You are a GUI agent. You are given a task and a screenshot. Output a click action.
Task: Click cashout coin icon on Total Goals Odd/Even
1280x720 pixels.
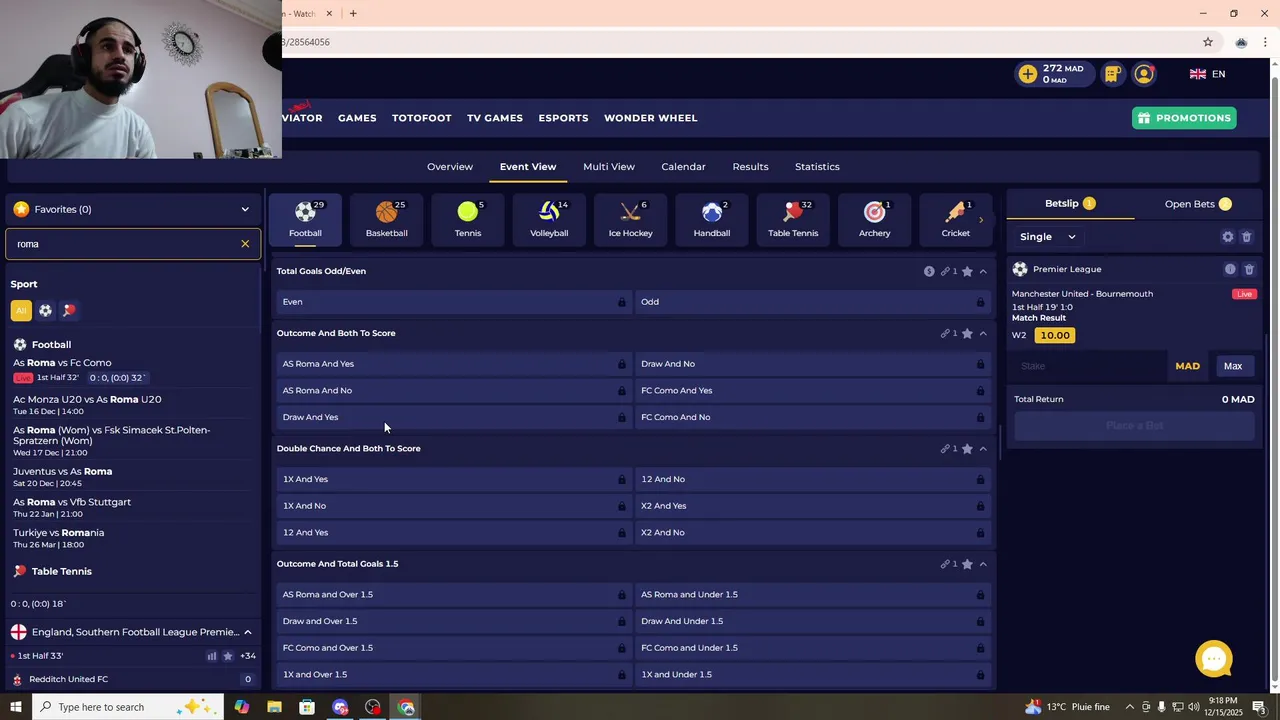point(929,271)
